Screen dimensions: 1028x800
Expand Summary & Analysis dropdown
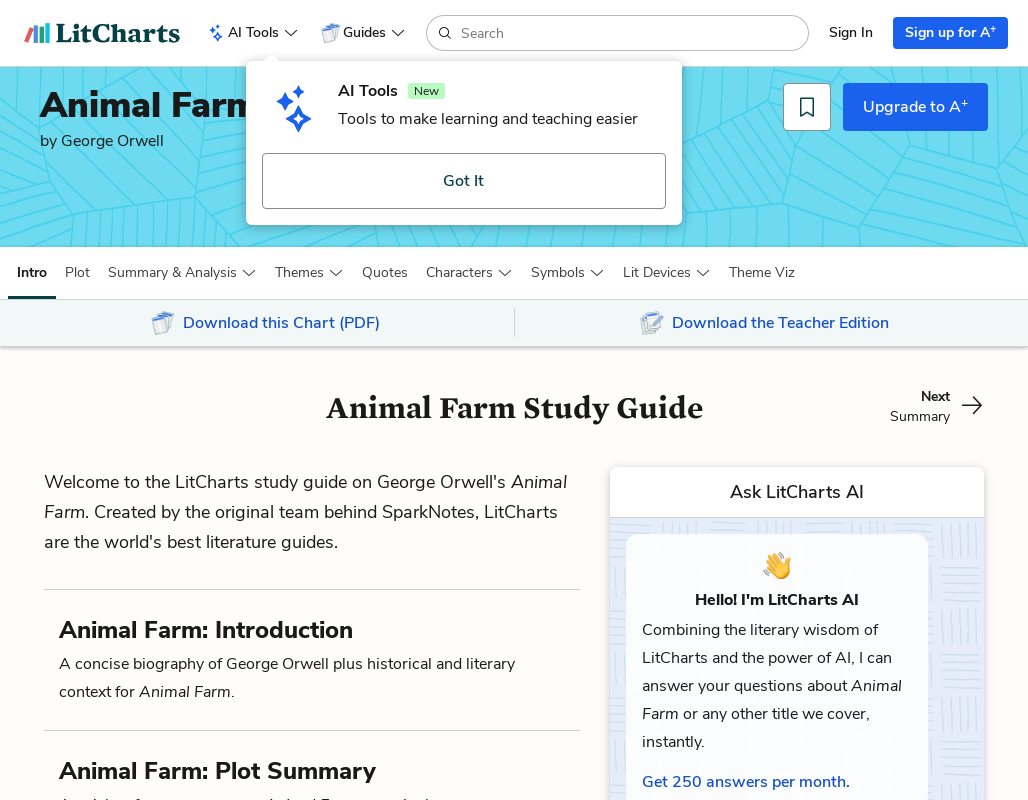(182, 273)
